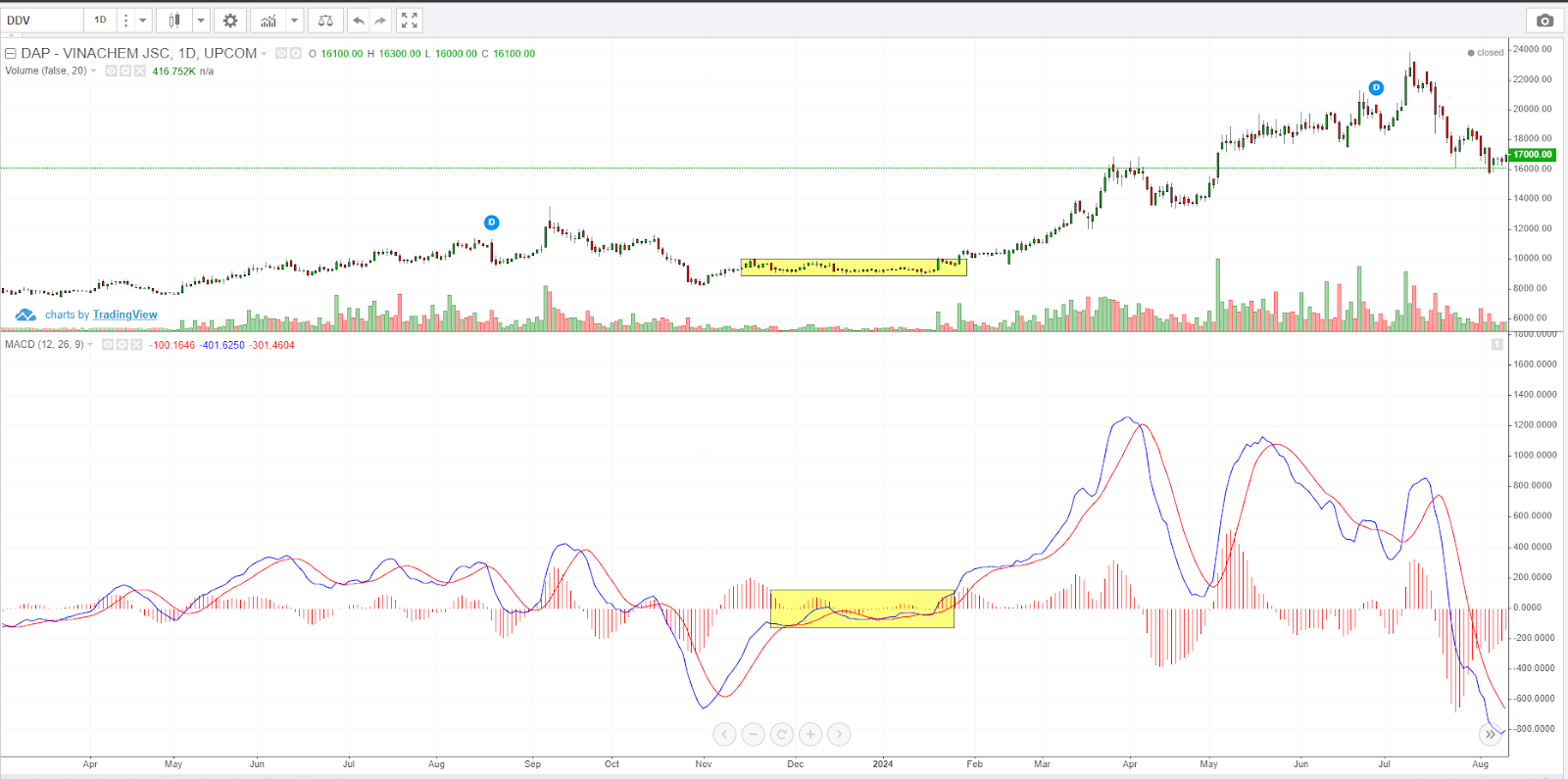Open MACD indicator settings gear

coord(122,345)
